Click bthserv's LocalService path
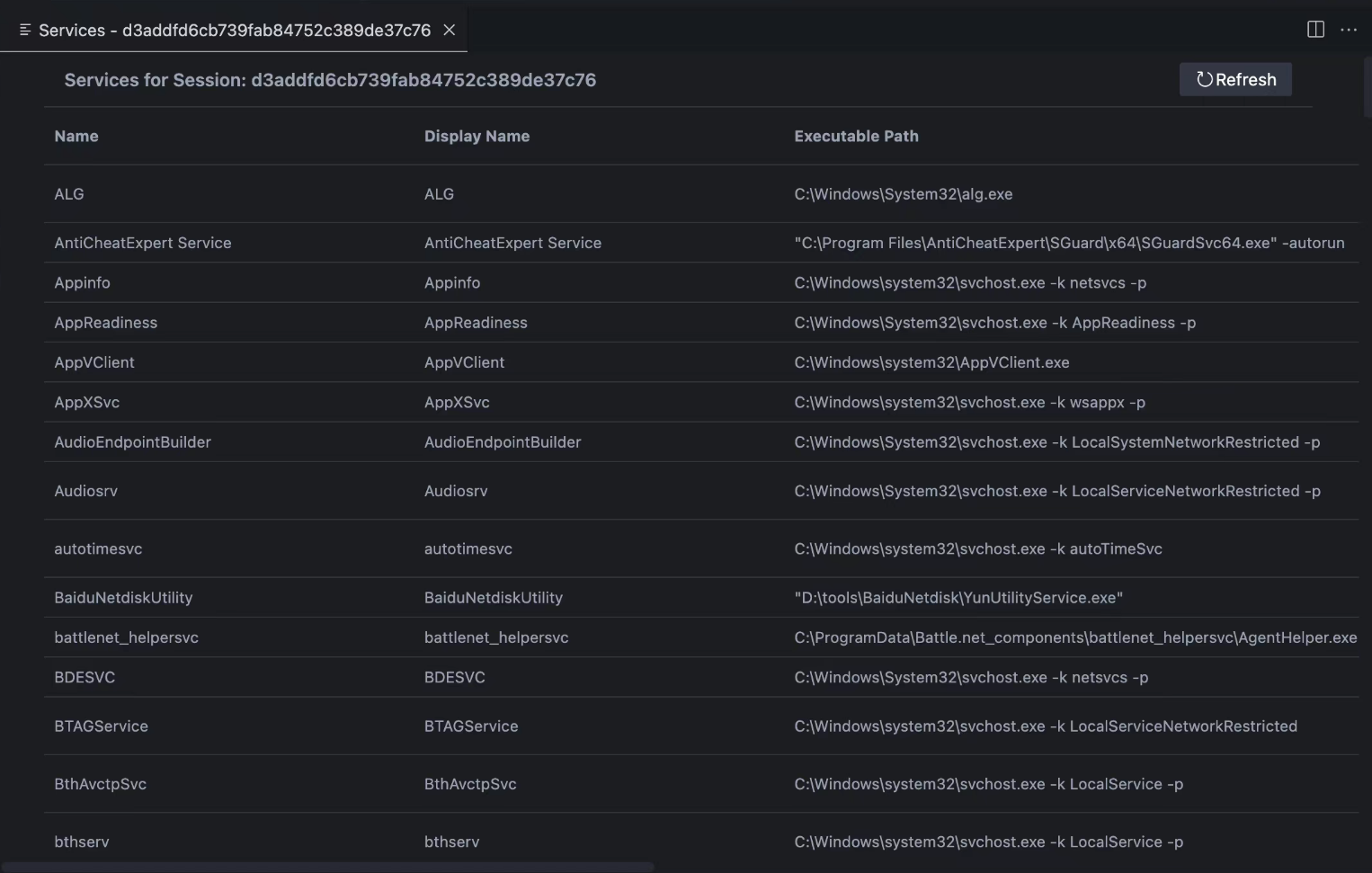The image size is (1372, 873). (x=988, y=842)
